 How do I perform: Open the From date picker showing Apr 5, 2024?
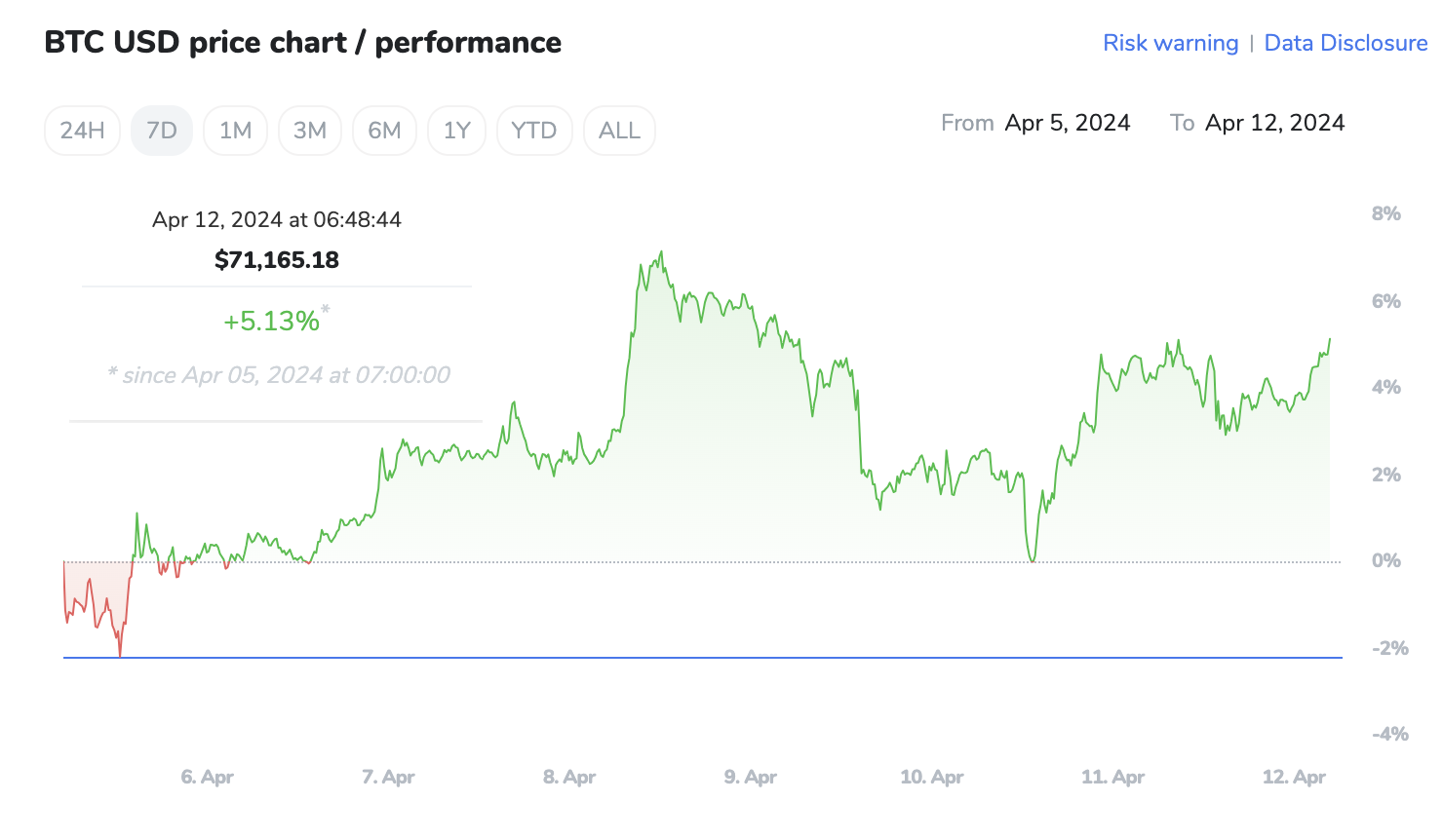click(1068, 123)
